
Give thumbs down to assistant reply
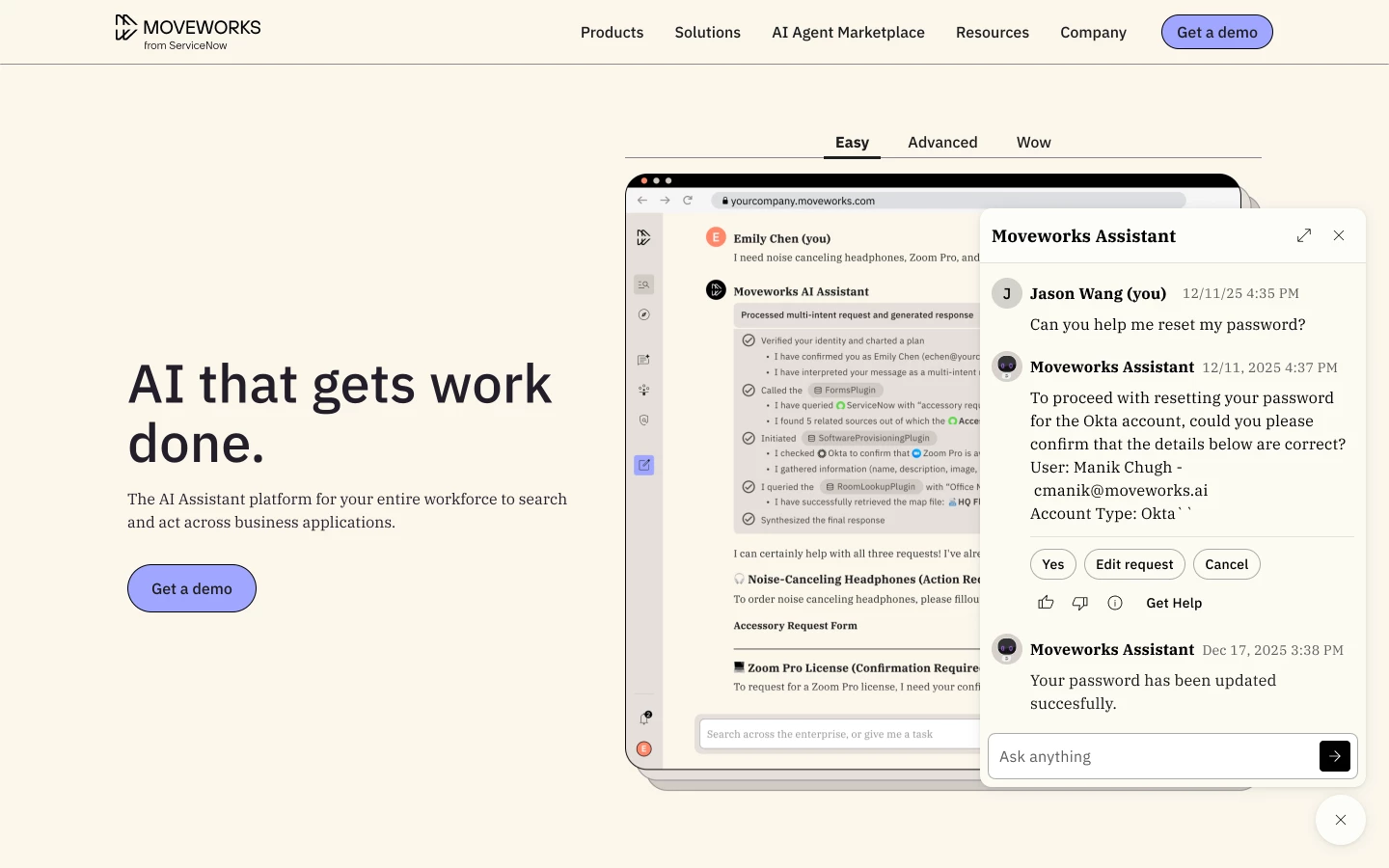pyautogui.click(x=1080, y=603)
